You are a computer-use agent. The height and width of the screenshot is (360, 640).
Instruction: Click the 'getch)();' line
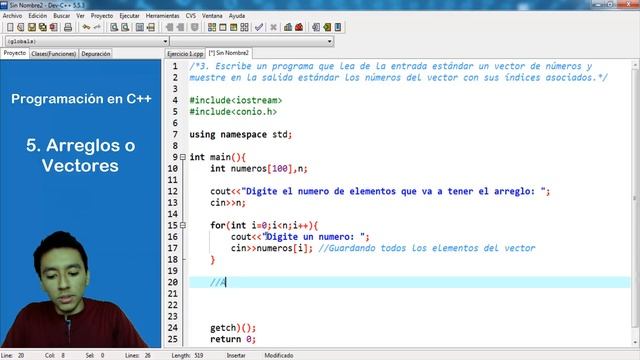(x=233, y=328)
